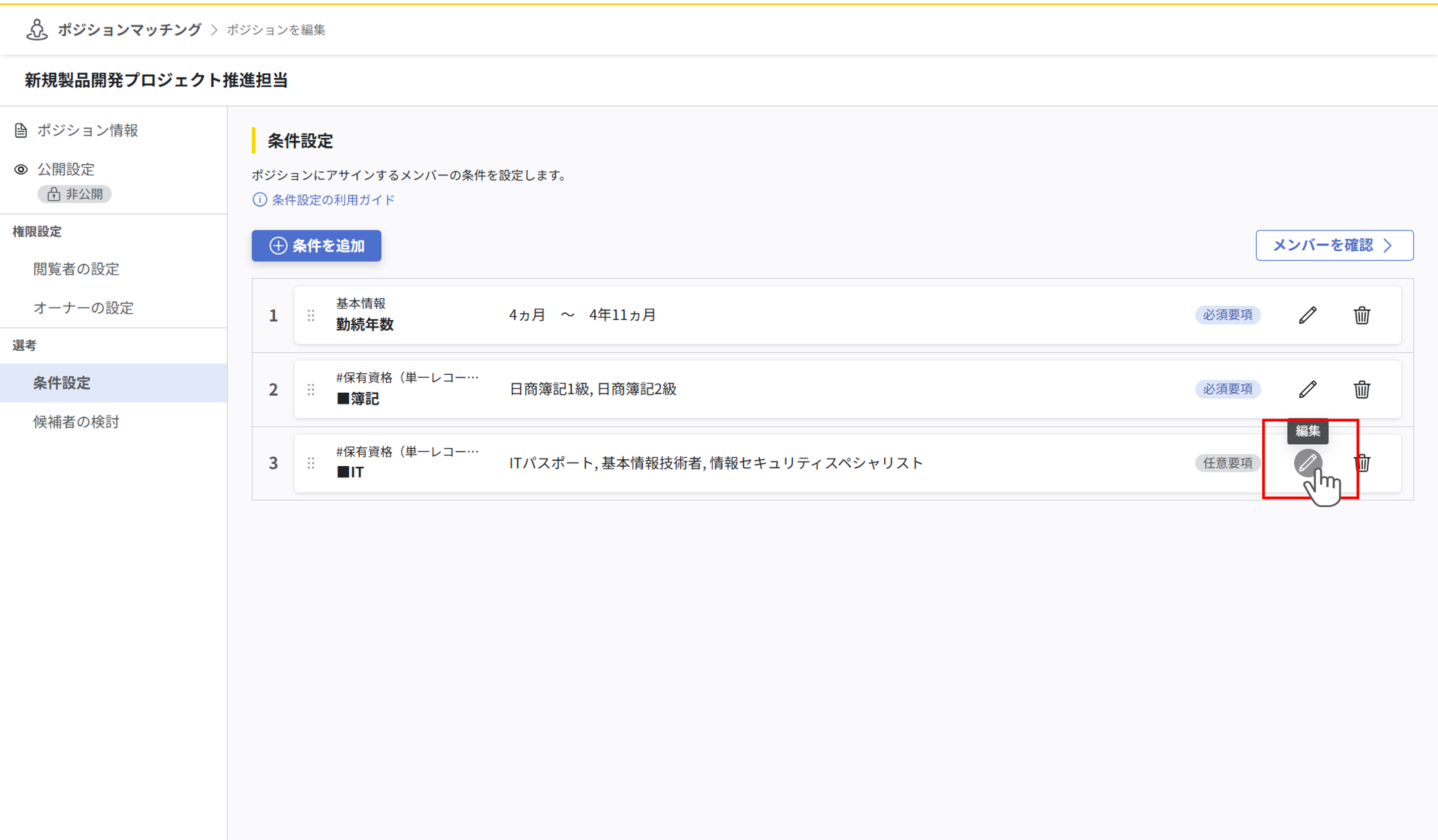Click chevron arrow on メンバーを確認
1438x840 pixels.
click(1388, 245)
